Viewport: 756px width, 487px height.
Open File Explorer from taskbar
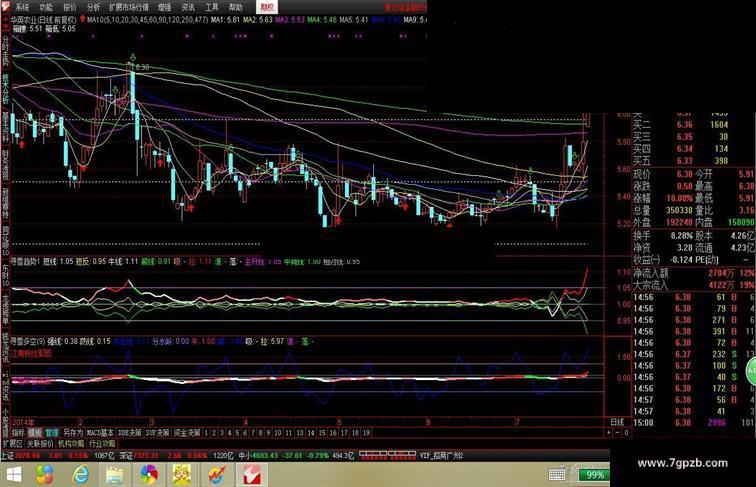(x=115, y=475)
